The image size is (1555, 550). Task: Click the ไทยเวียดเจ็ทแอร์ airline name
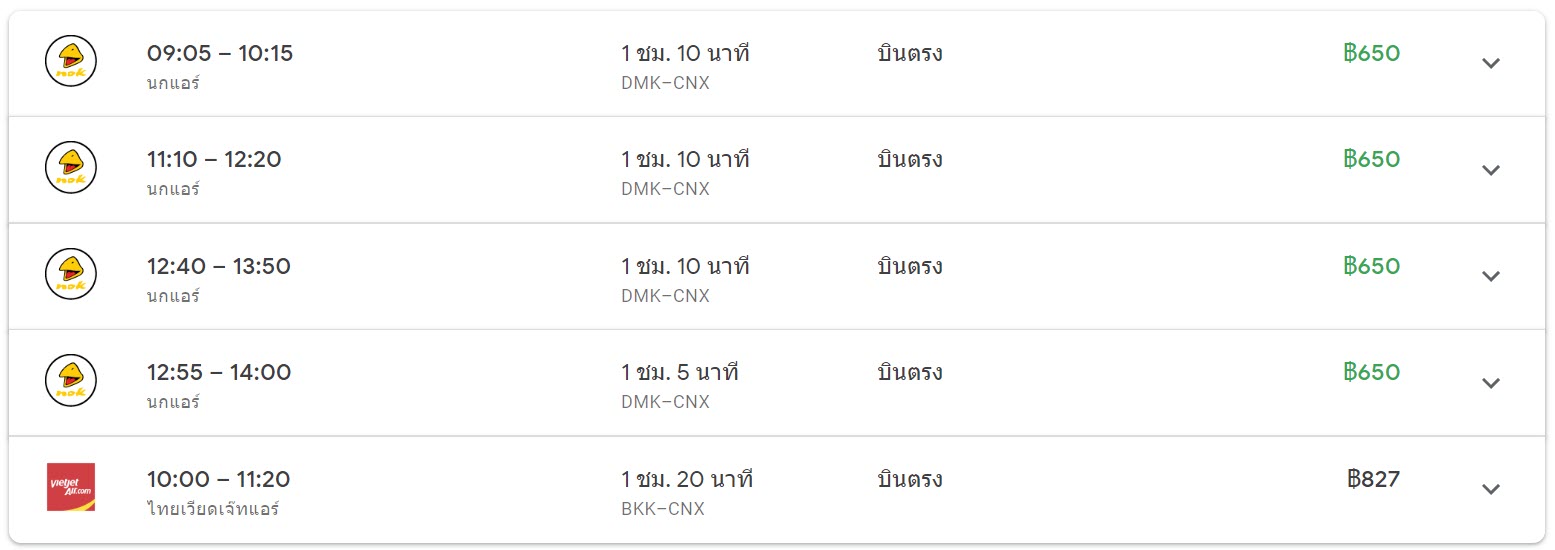point(212,509)
